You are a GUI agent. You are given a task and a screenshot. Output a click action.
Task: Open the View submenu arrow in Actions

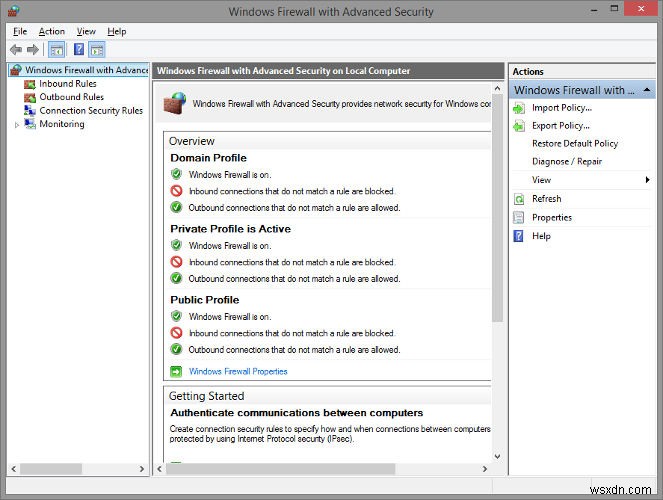pos(647,180)
